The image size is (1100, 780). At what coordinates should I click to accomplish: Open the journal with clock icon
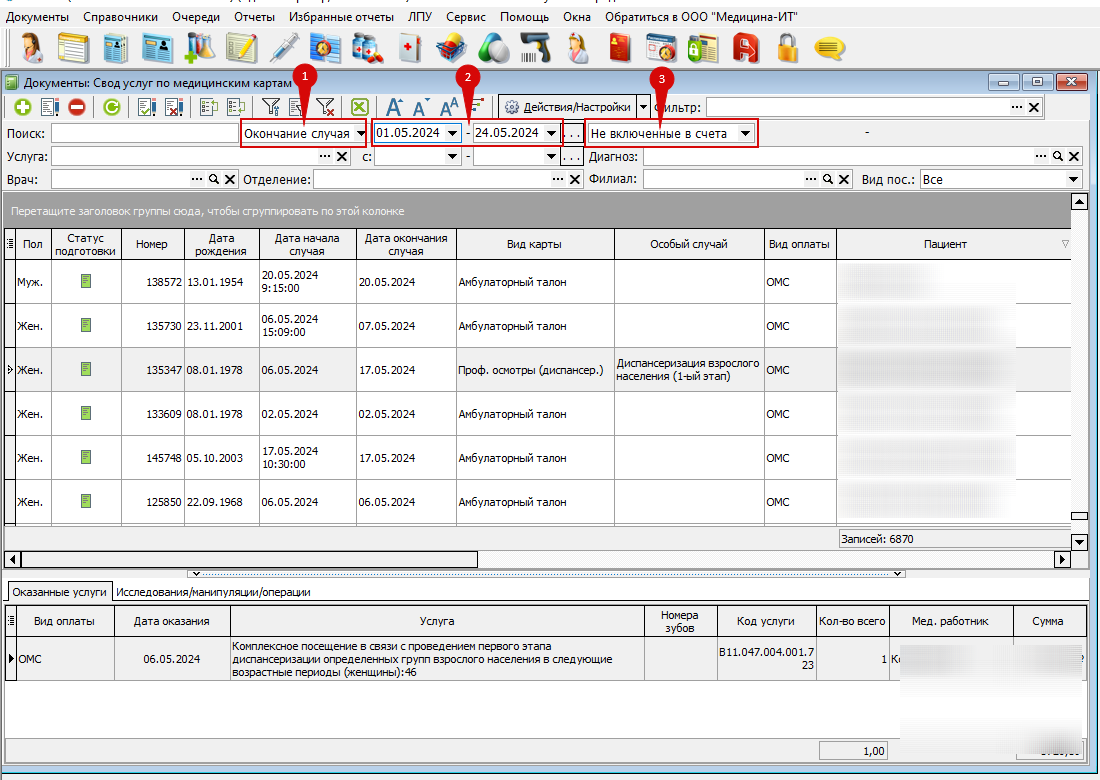[325, 49]
